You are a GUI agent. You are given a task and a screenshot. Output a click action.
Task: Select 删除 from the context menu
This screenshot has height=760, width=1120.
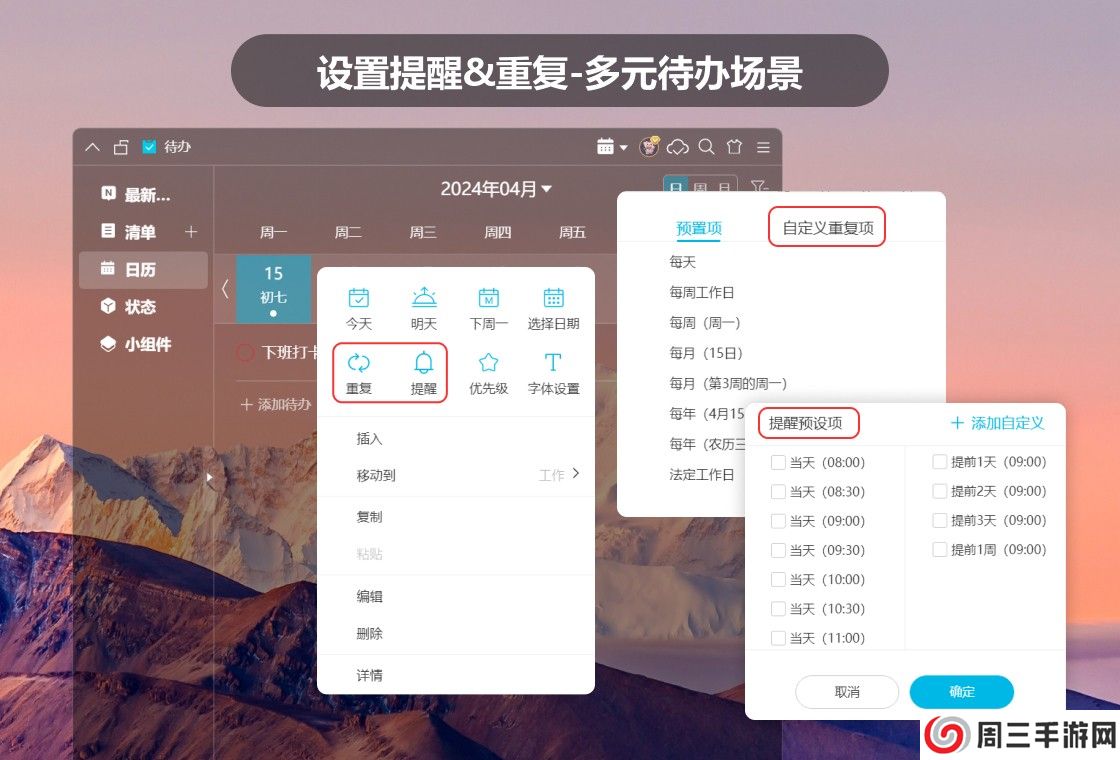point(370,634)
